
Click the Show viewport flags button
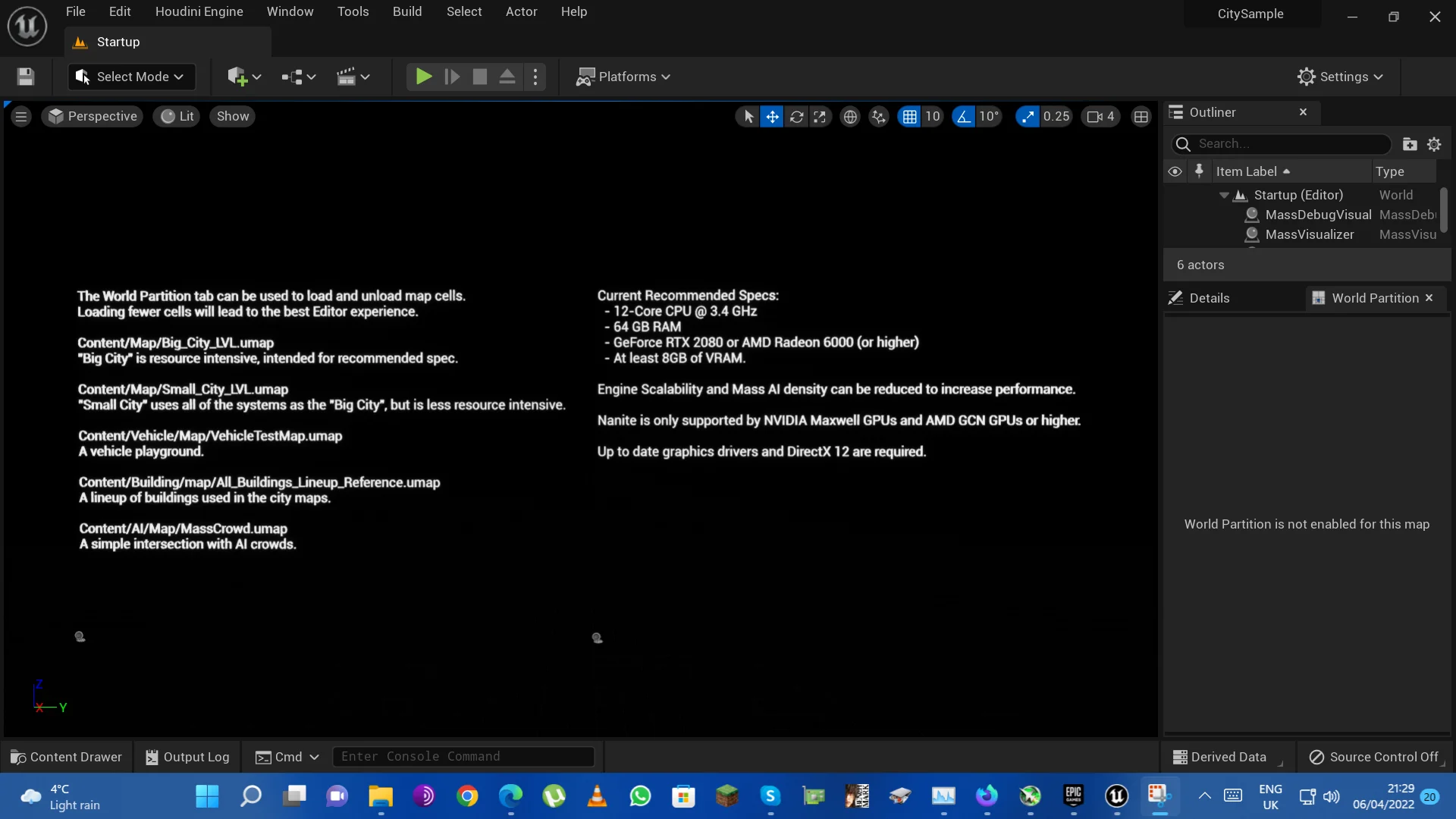point(233,116)
